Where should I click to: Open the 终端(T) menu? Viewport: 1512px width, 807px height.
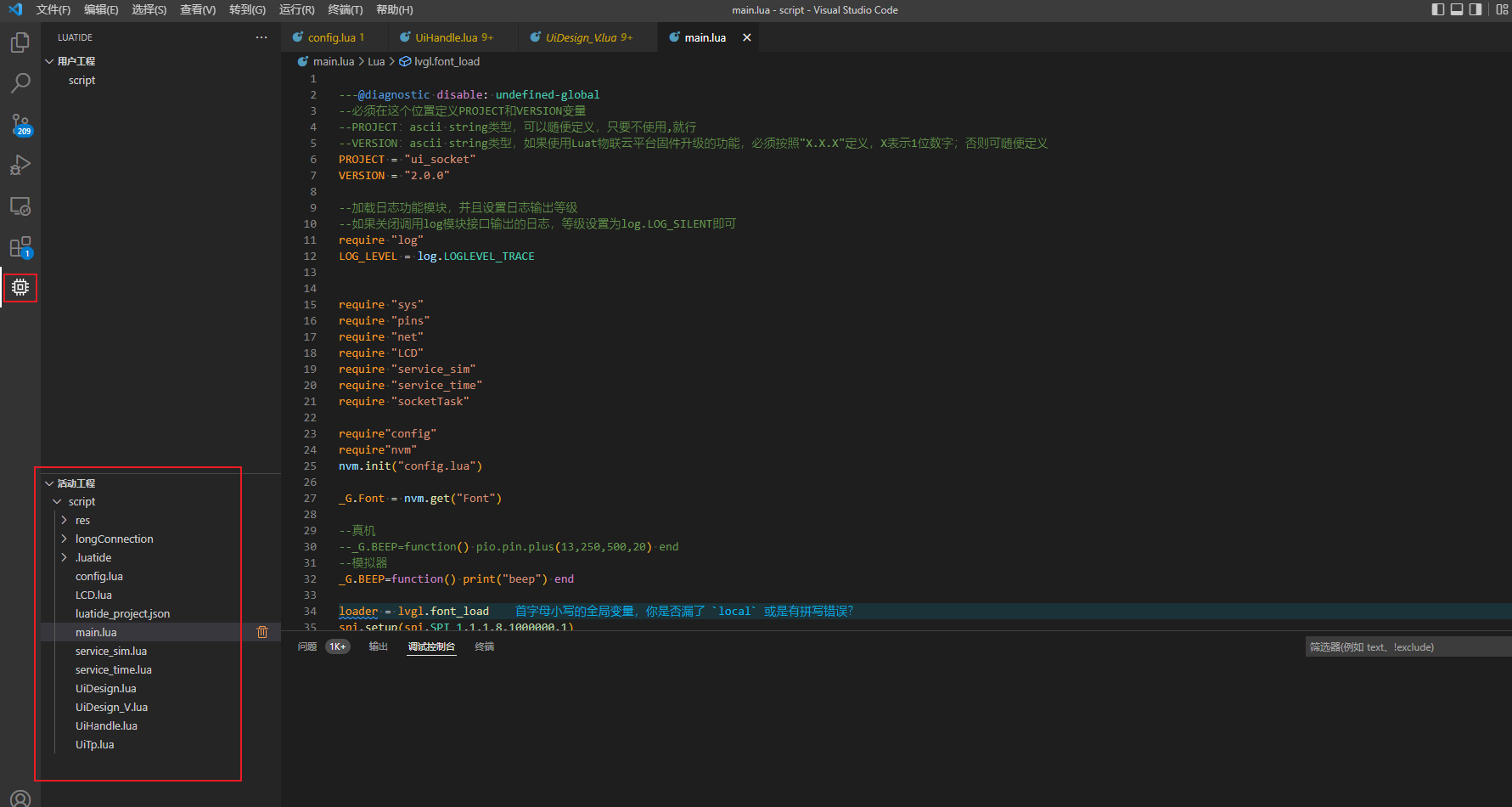click(345, 9)
